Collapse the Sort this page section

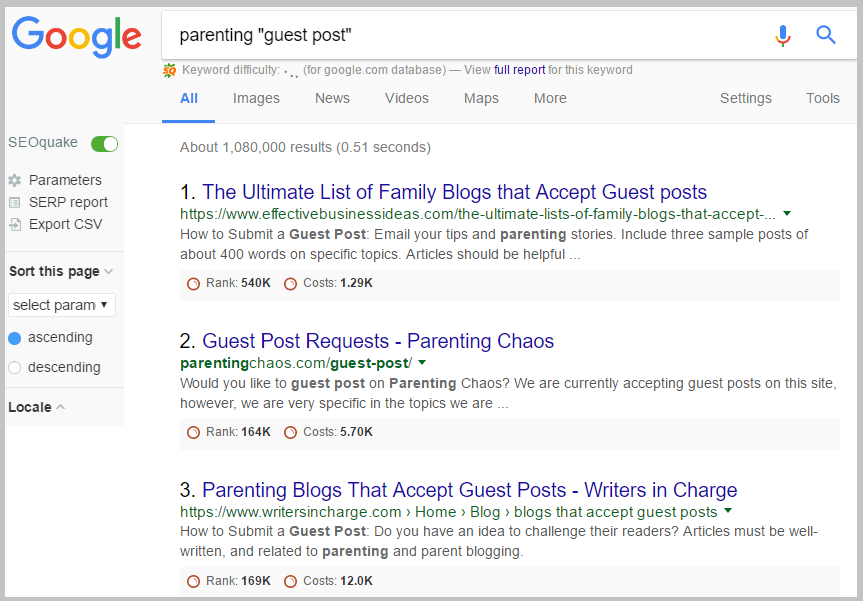coord(61,271)
